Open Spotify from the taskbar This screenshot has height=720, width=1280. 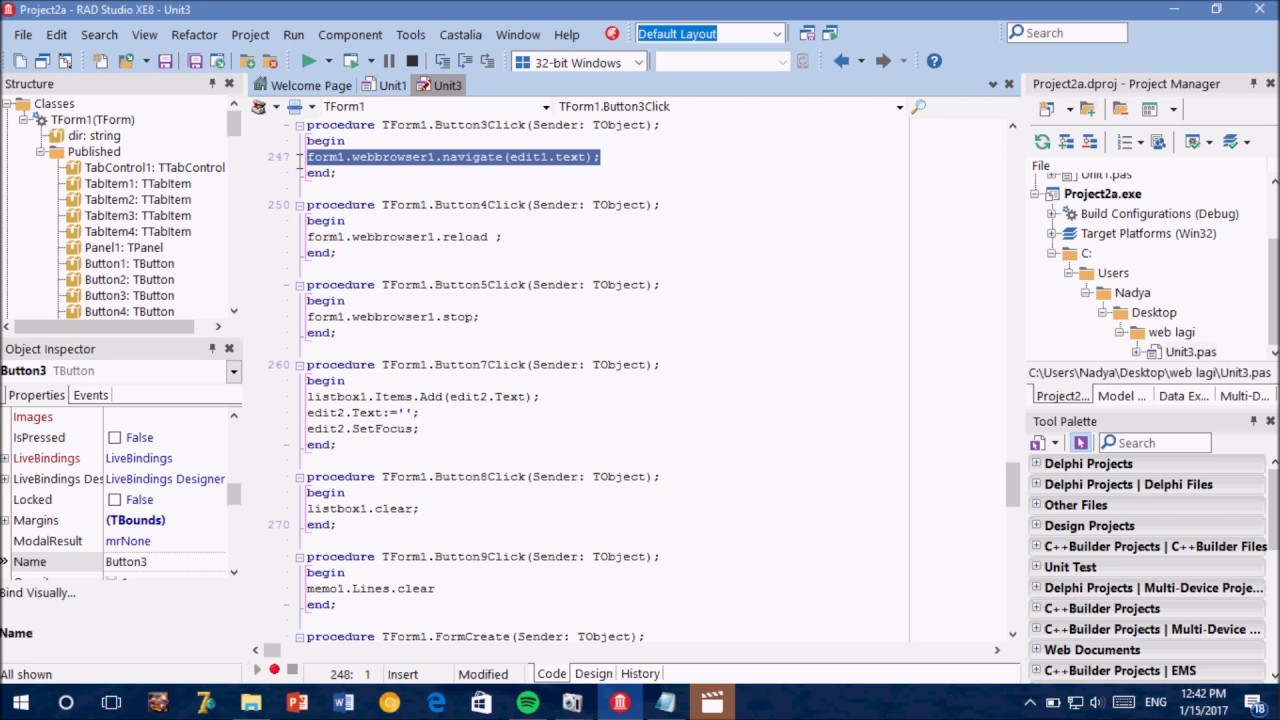pos(527,703)
